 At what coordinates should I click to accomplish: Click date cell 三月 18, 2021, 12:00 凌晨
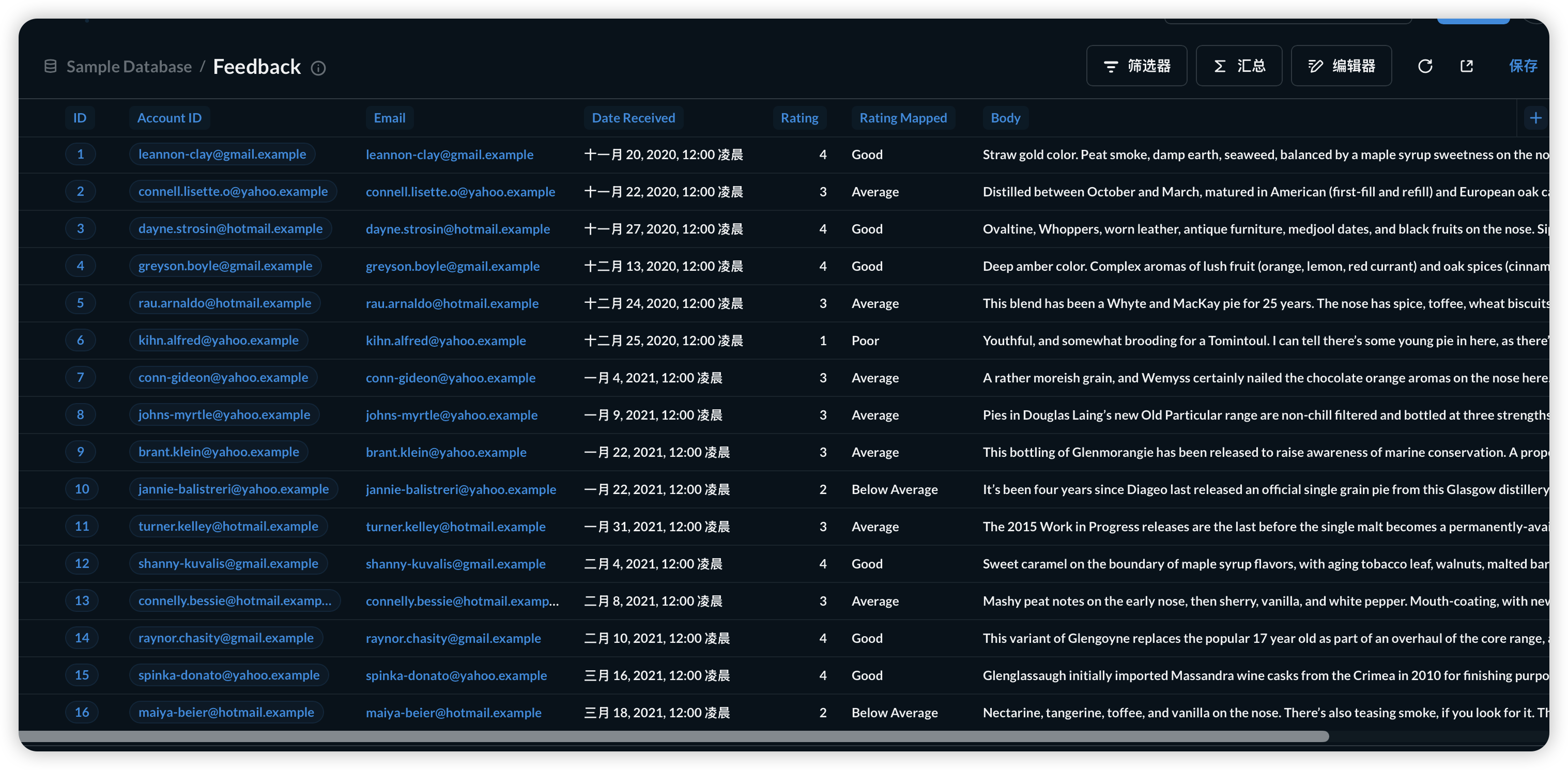point(657,712)
